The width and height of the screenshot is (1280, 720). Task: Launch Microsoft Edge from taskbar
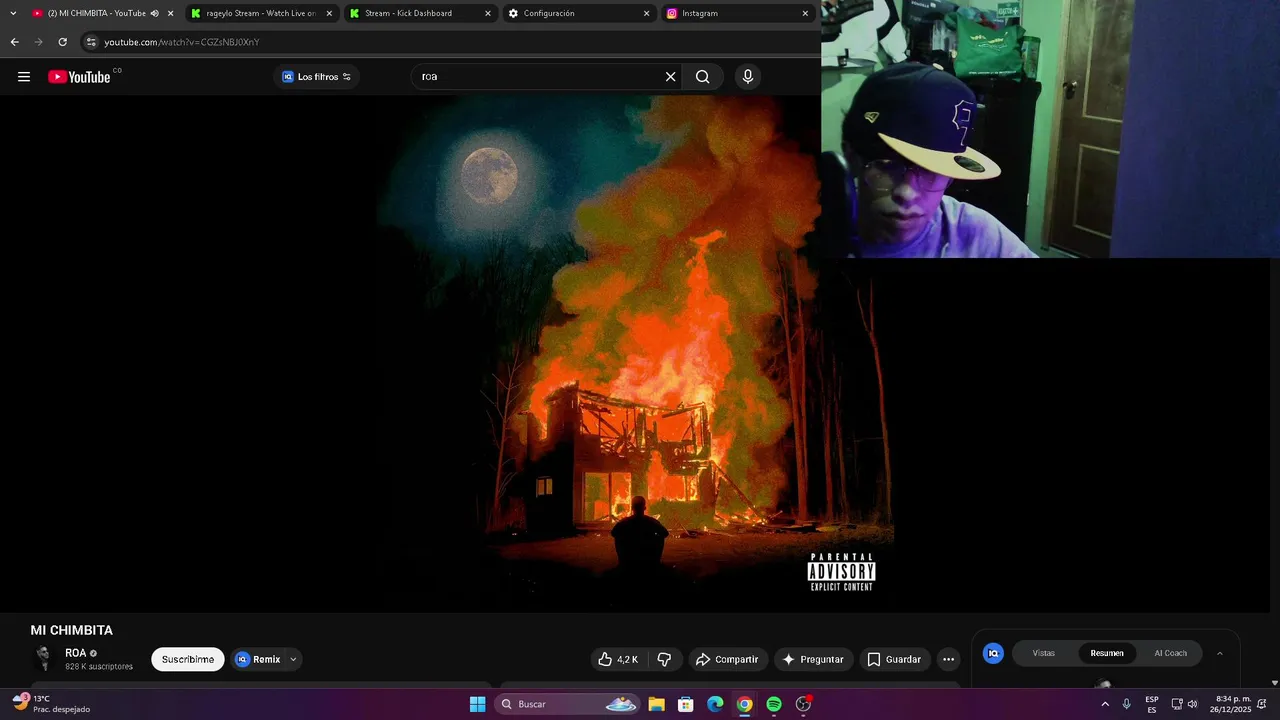(715, 704)
